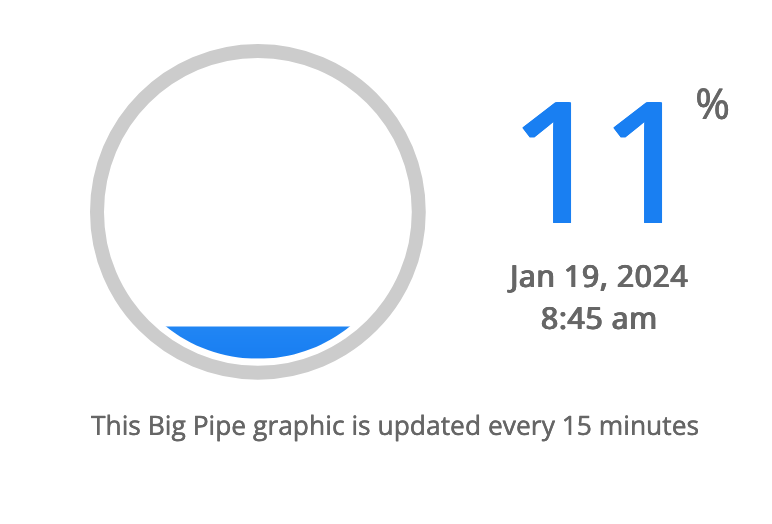Image resolution: width=772 pixels, height=524 pixels.
Task: Select the date Jan 19, 2024
Action: coord(598,277)
